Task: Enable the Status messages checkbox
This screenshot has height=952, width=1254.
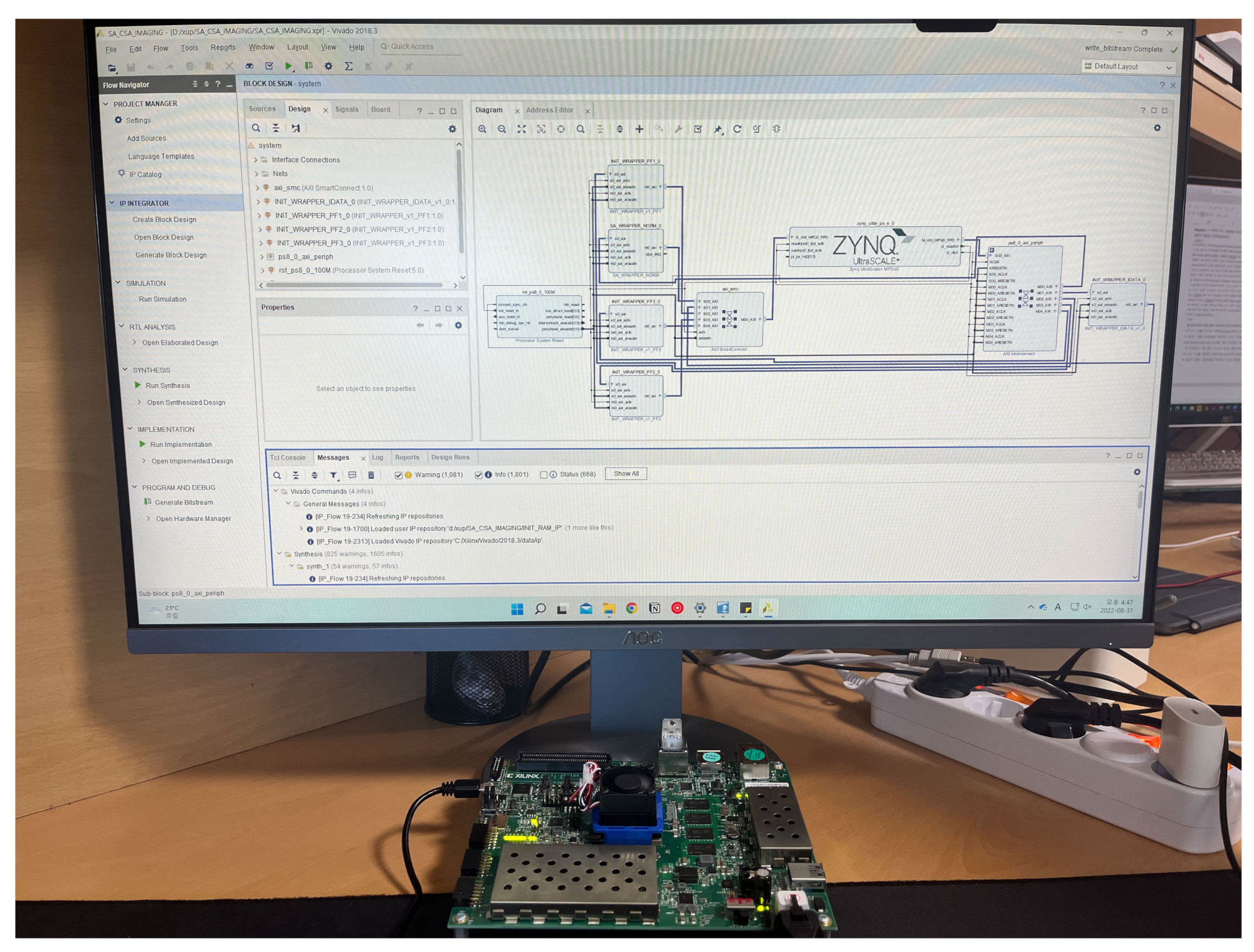Action: point(544,475)
